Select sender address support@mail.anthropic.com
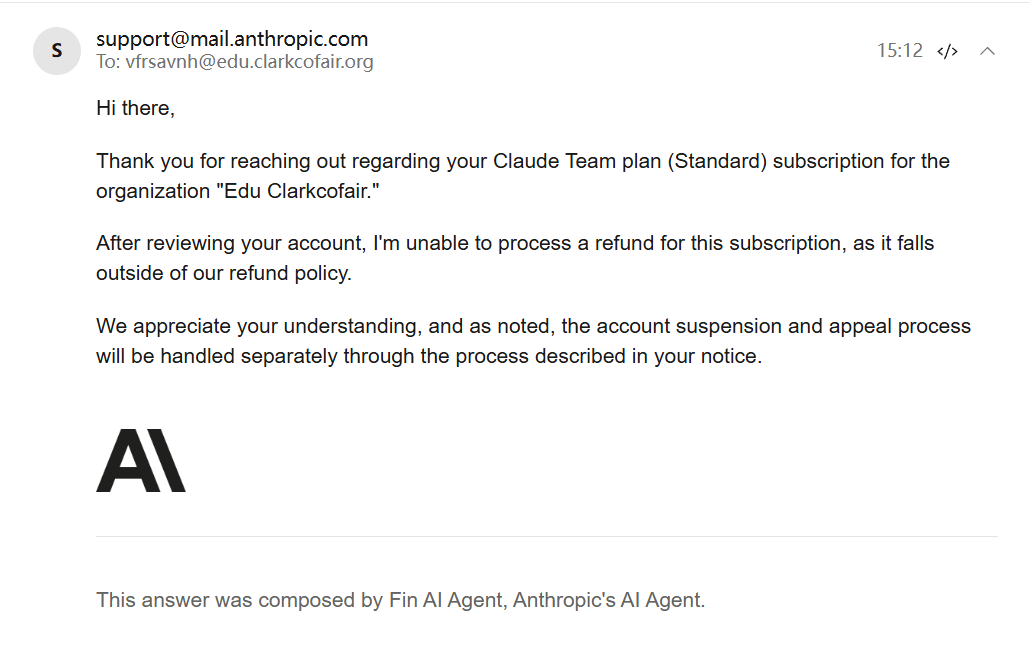The image size is (1029, 660). (232, 39)
